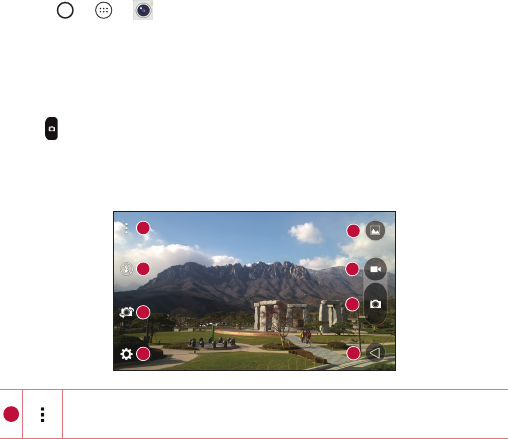Switch cameras with the rotate-camera icon
Viewport: 508px width, 439px height.
127,312
